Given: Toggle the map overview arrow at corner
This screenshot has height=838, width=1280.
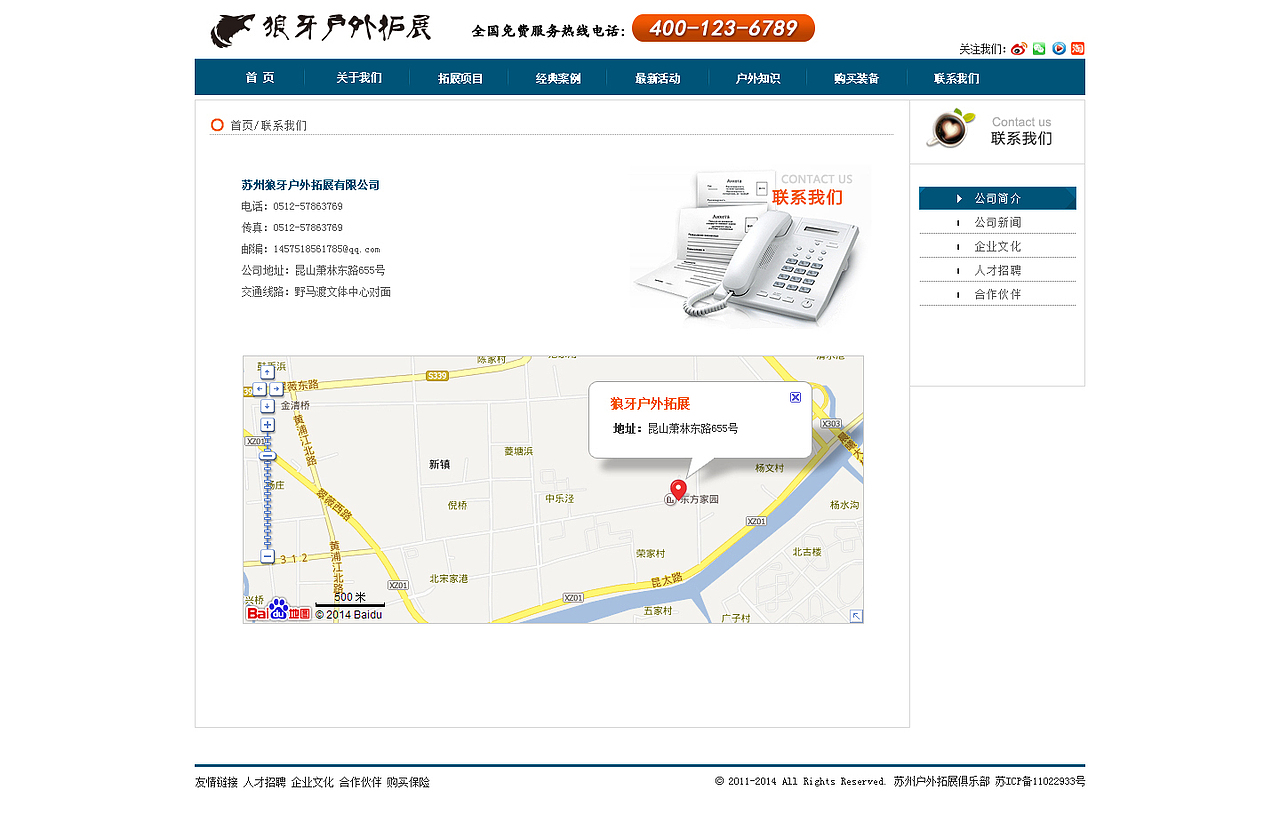Looking at the screenshot, I should tap(856, 616).
